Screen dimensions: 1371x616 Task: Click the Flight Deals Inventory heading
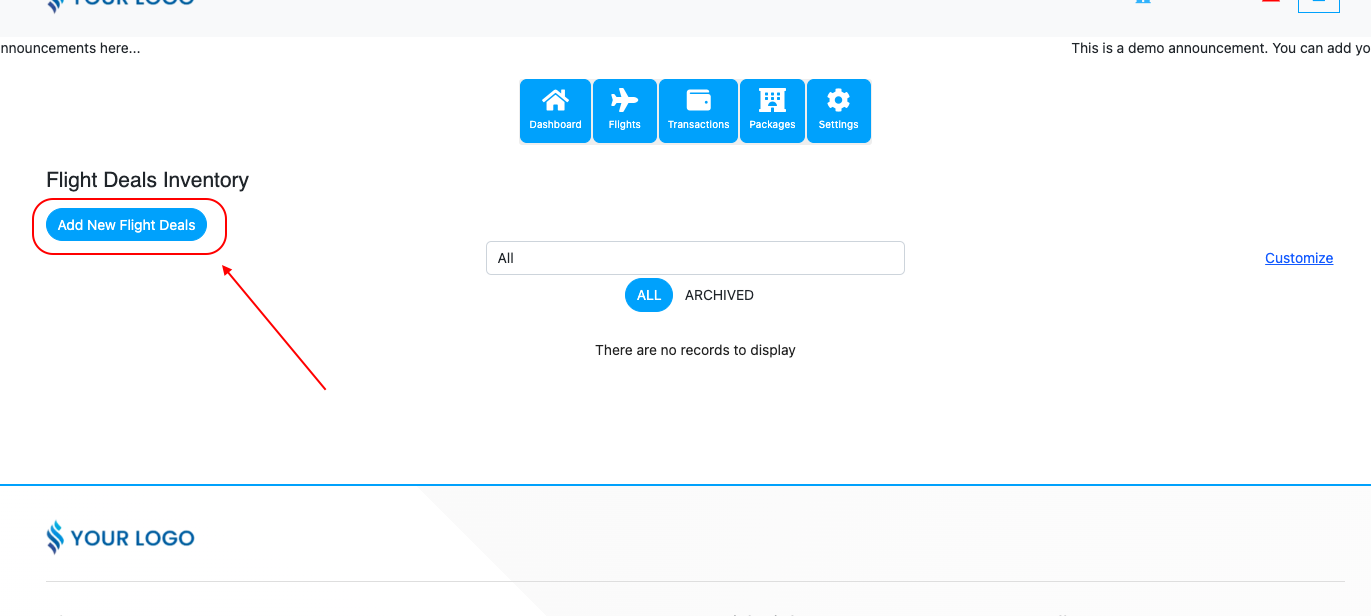coord(147,180)
